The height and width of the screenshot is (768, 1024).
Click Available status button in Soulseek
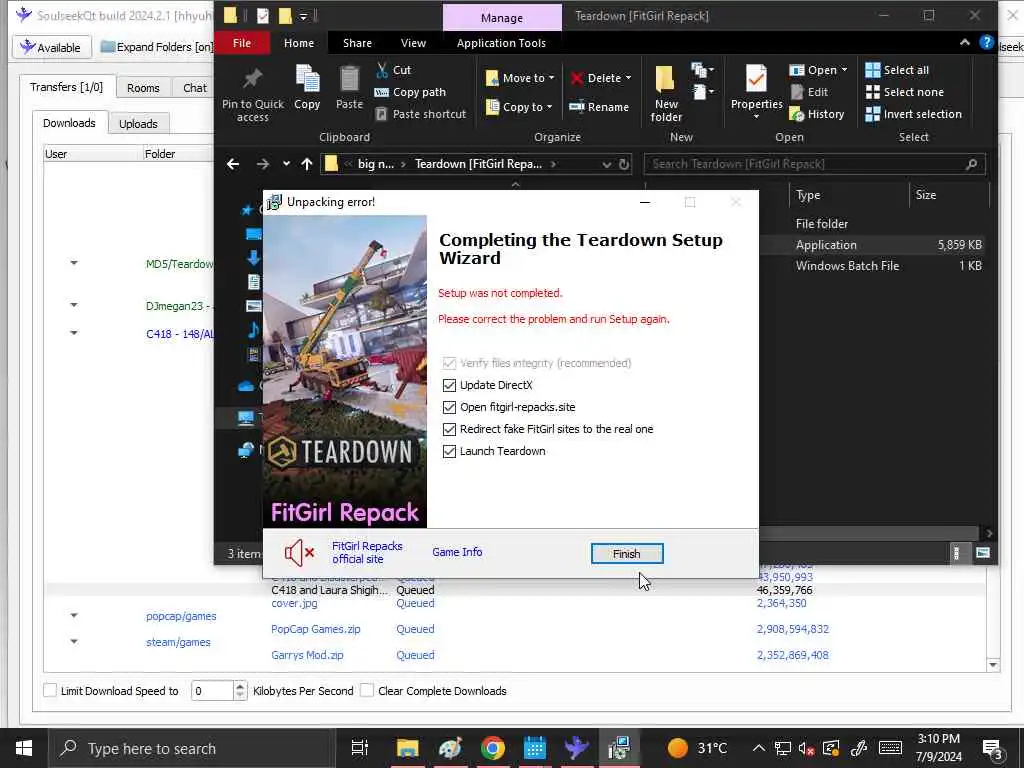click(x=50, y=47)
